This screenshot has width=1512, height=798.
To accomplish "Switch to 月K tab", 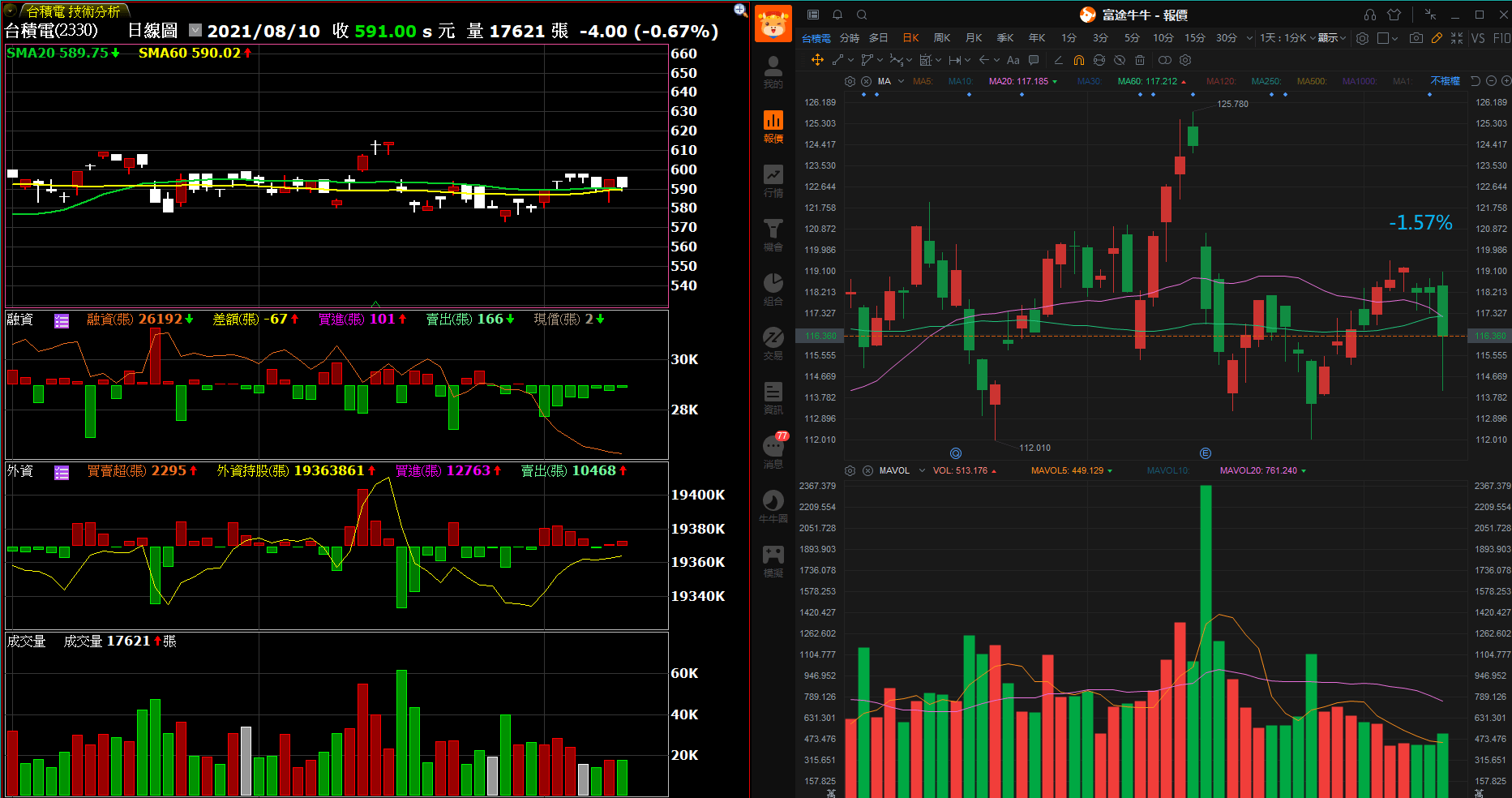I will (974, 38).
